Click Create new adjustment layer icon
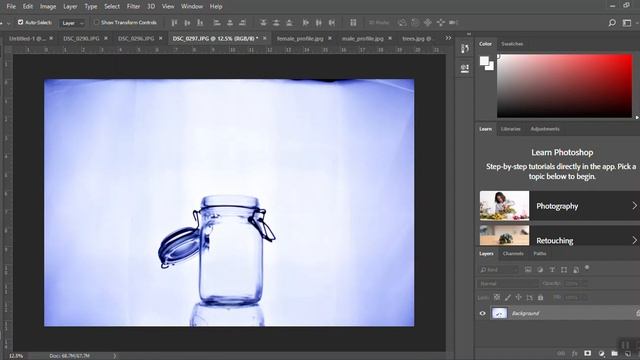The image size is (640, 360). tap(601, 353)
